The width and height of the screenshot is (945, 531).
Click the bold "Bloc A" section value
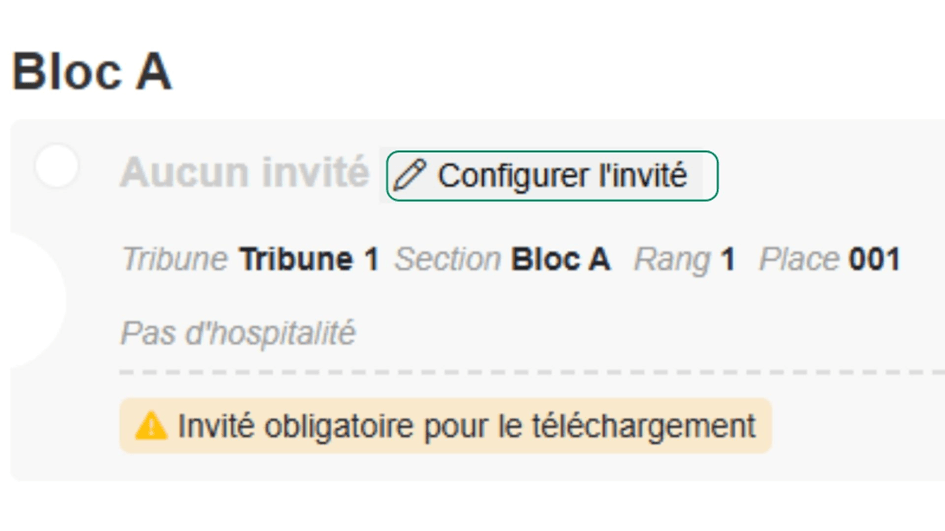pos(560,260)
